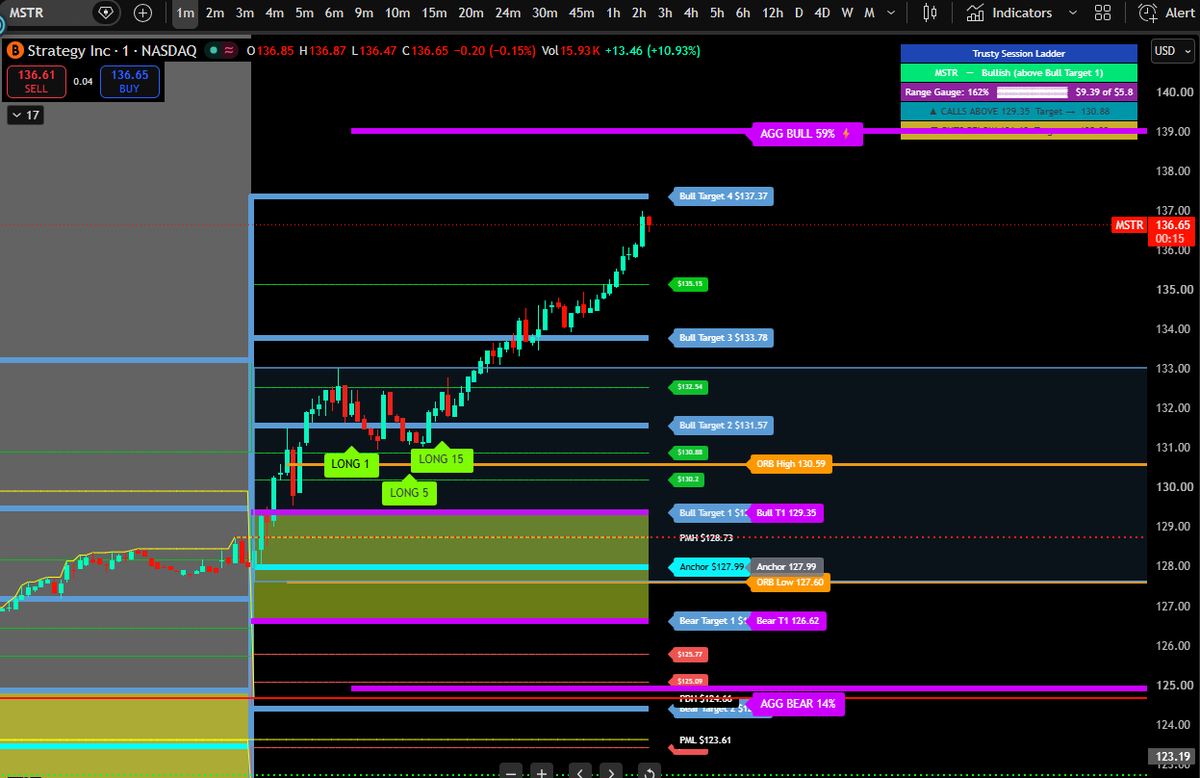This screenshot has height=778, width=1200.
Task: Switch to the 9m timeframe
Action: (365, 13)
